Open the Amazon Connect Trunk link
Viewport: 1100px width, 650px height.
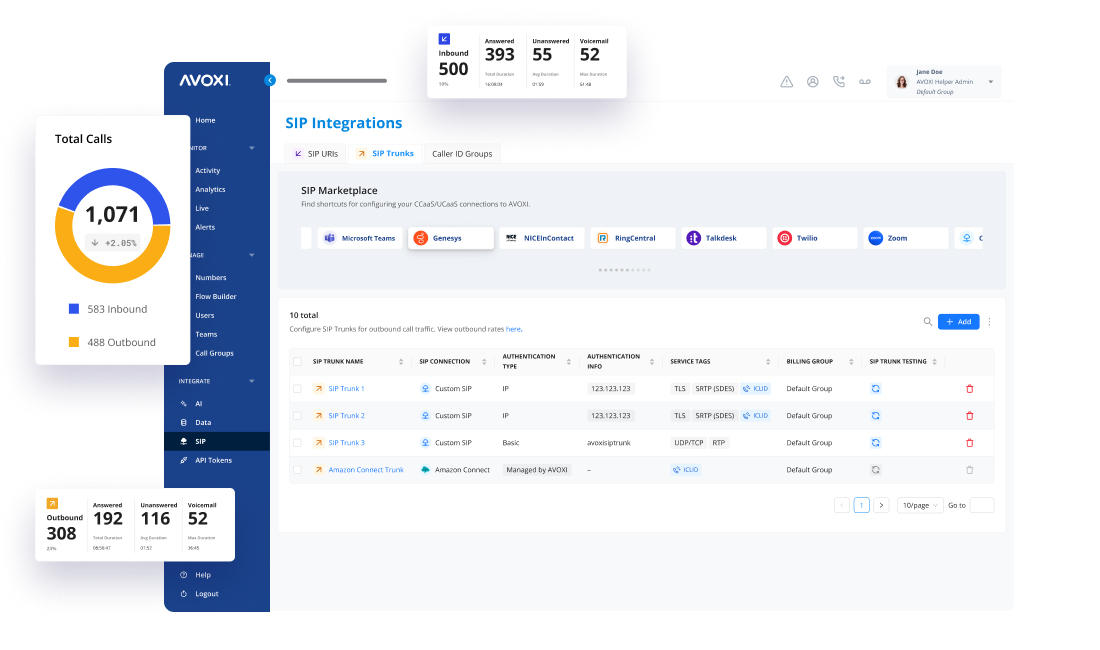(x=366, y=470)
